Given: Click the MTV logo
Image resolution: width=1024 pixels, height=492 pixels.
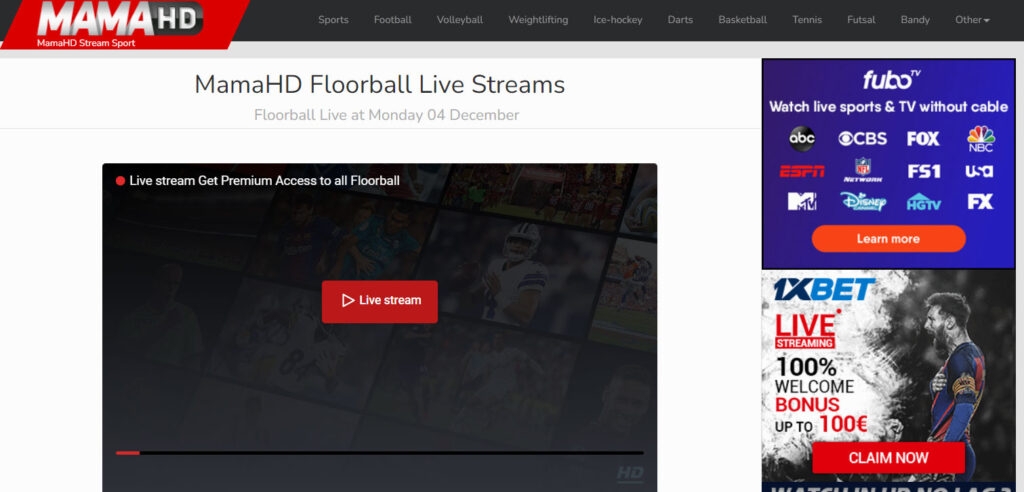Looking at the screenshot, I should pos(801,201).
